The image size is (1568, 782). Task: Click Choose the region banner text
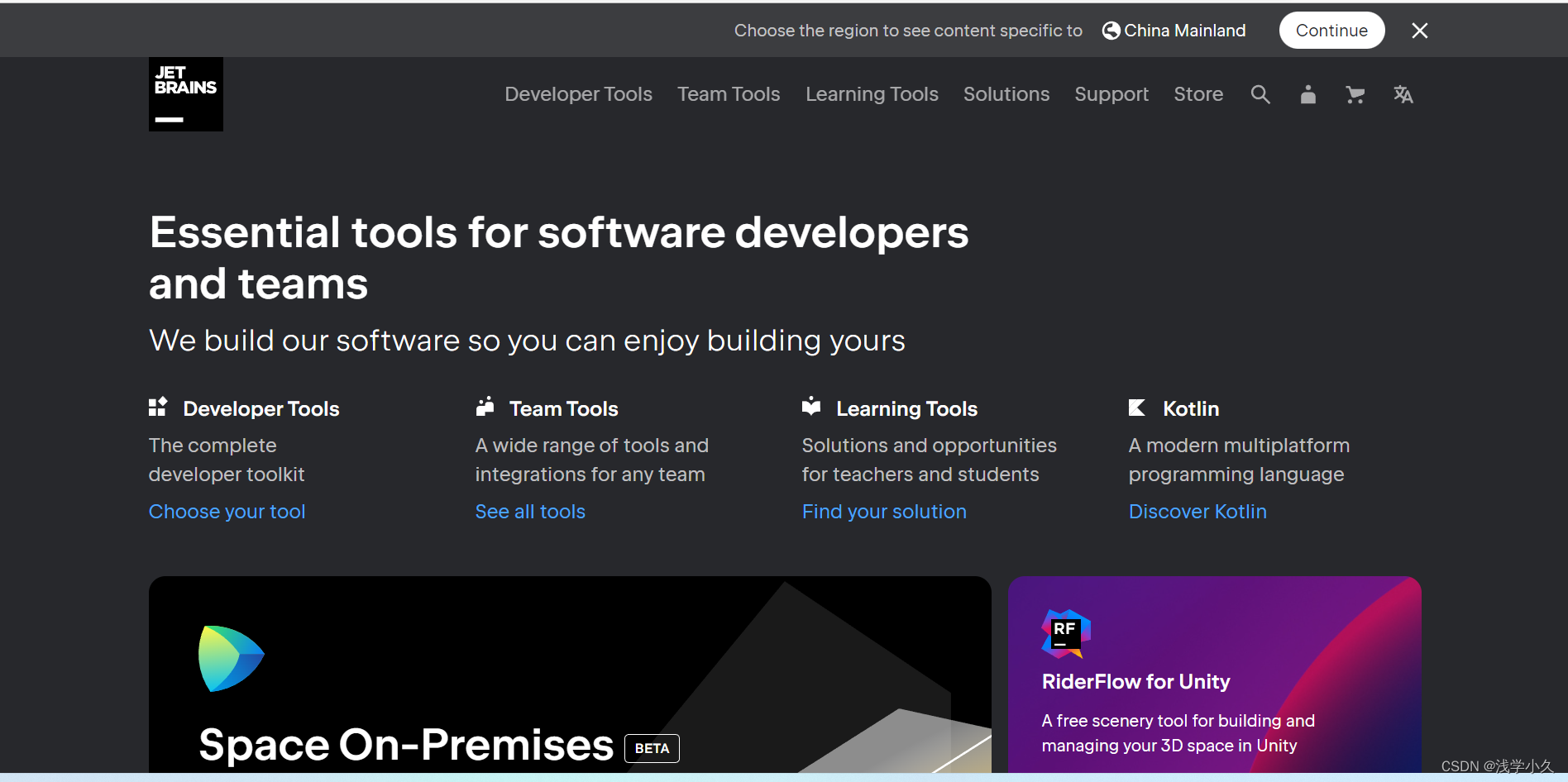[908, 31]
